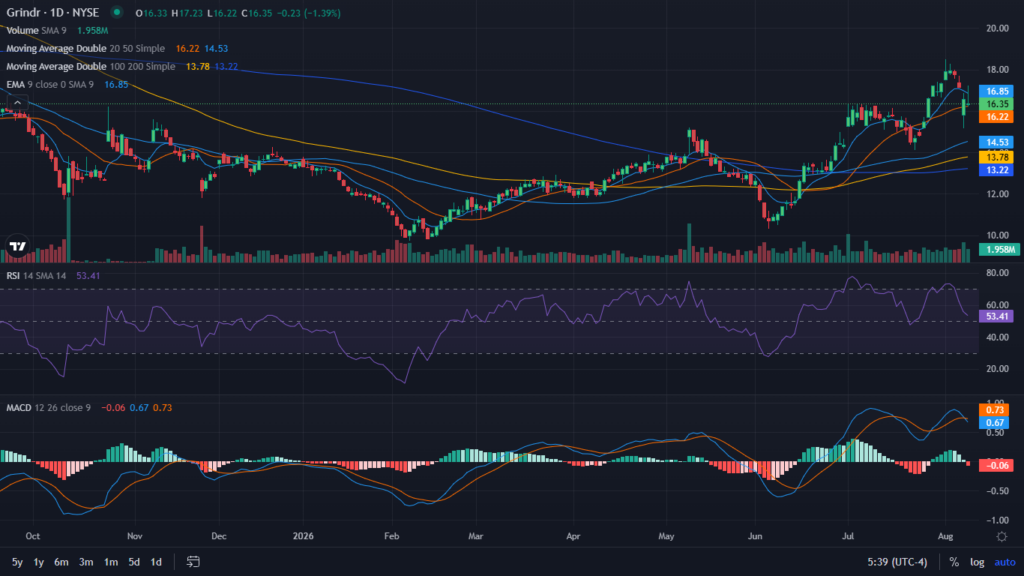Image resolution: width=1024 pixels, height=576 pixels.
Task: Click the 16.22 orange price label
Action: click(997, 117)
